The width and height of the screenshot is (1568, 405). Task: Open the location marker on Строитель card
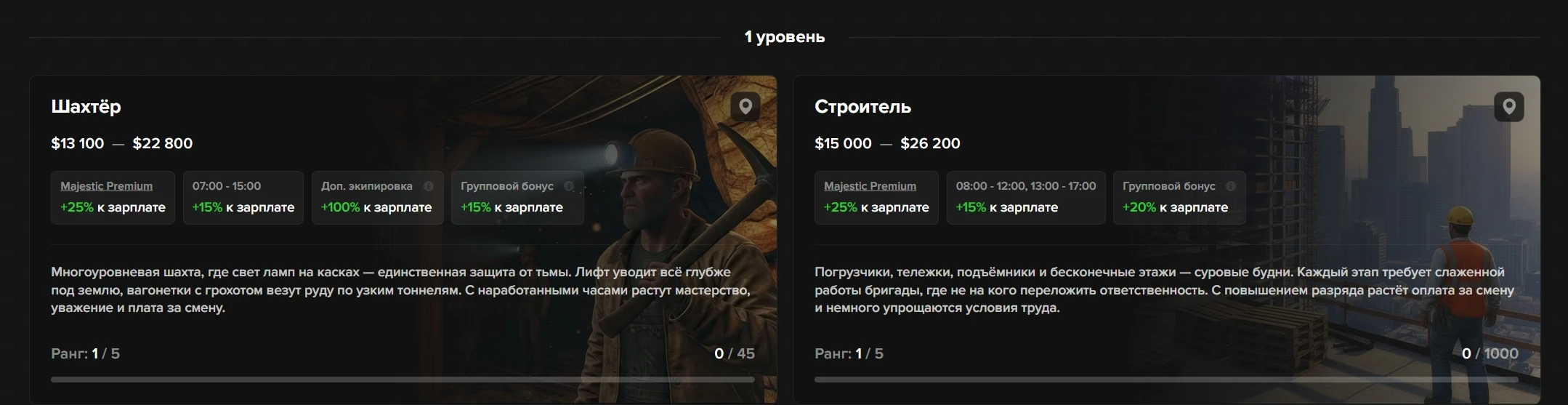(x=1508, y=107)
